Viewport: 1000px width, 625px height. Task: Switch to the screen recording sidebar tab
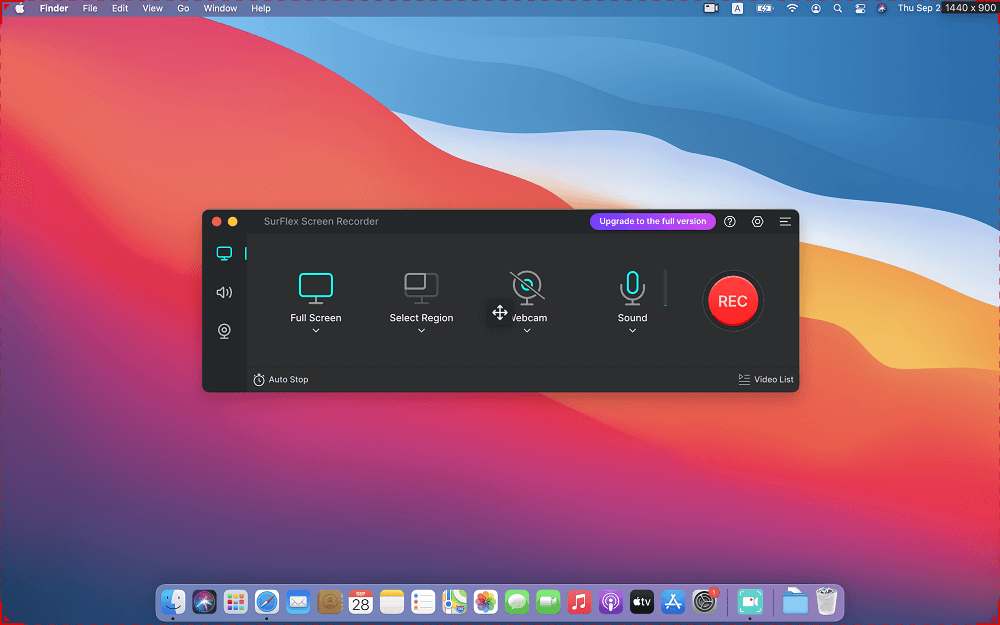click(x=224, y=253)
